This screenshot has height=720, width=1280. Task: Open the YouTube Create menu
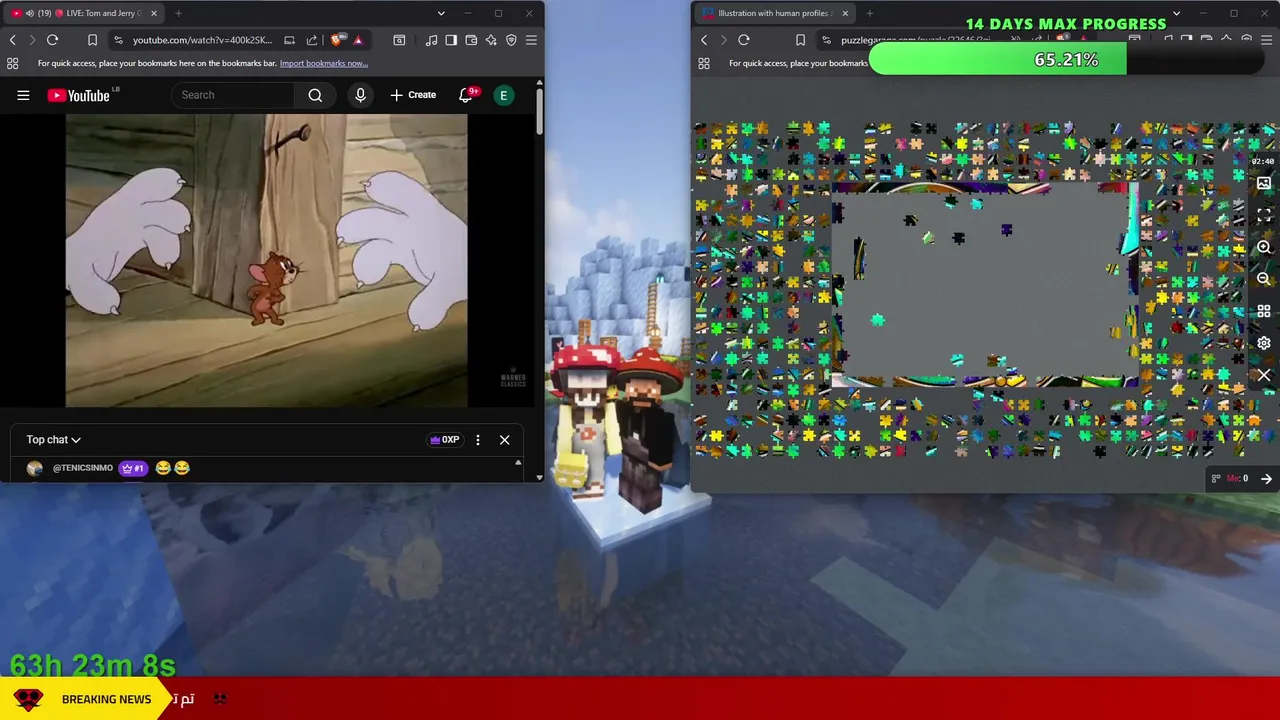(413, 95)
